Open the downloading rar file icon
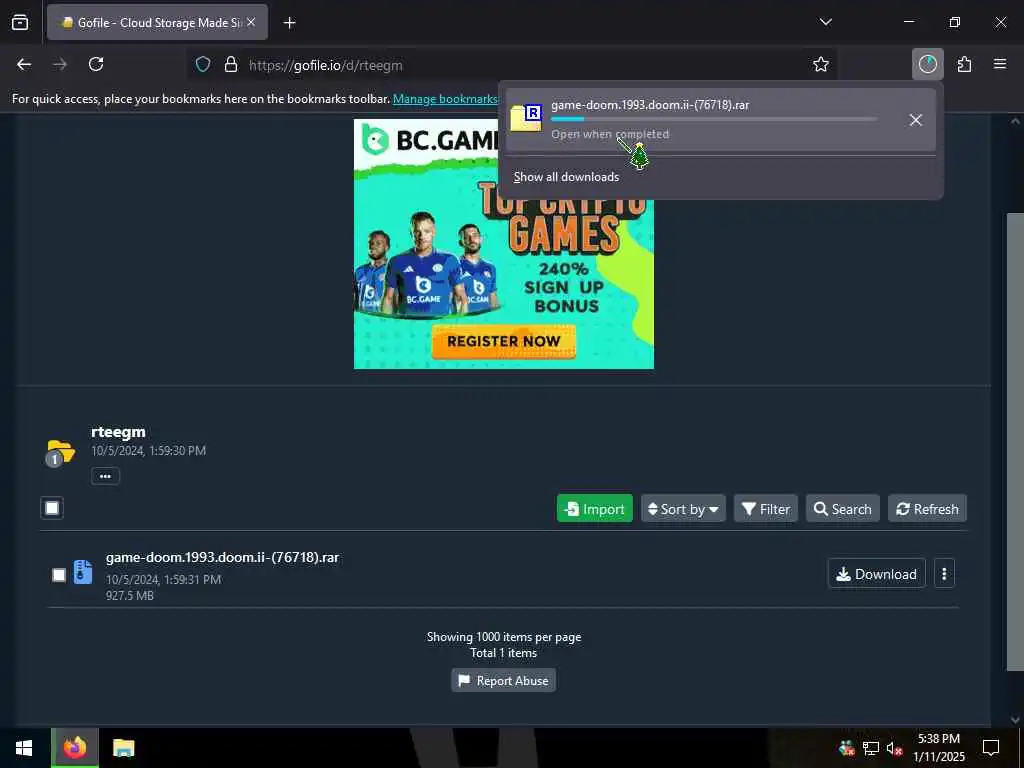This screenshot has height=768, width=1024. coord(526,118)
